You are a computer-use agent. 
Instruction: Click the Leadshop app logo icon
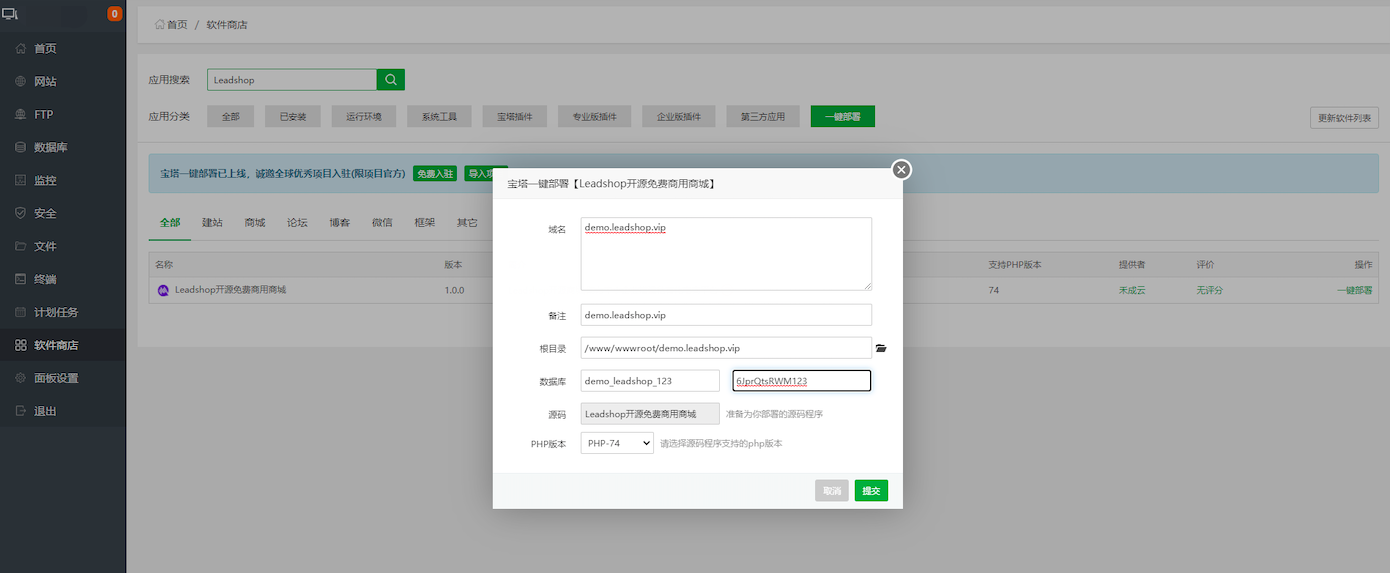164,290
